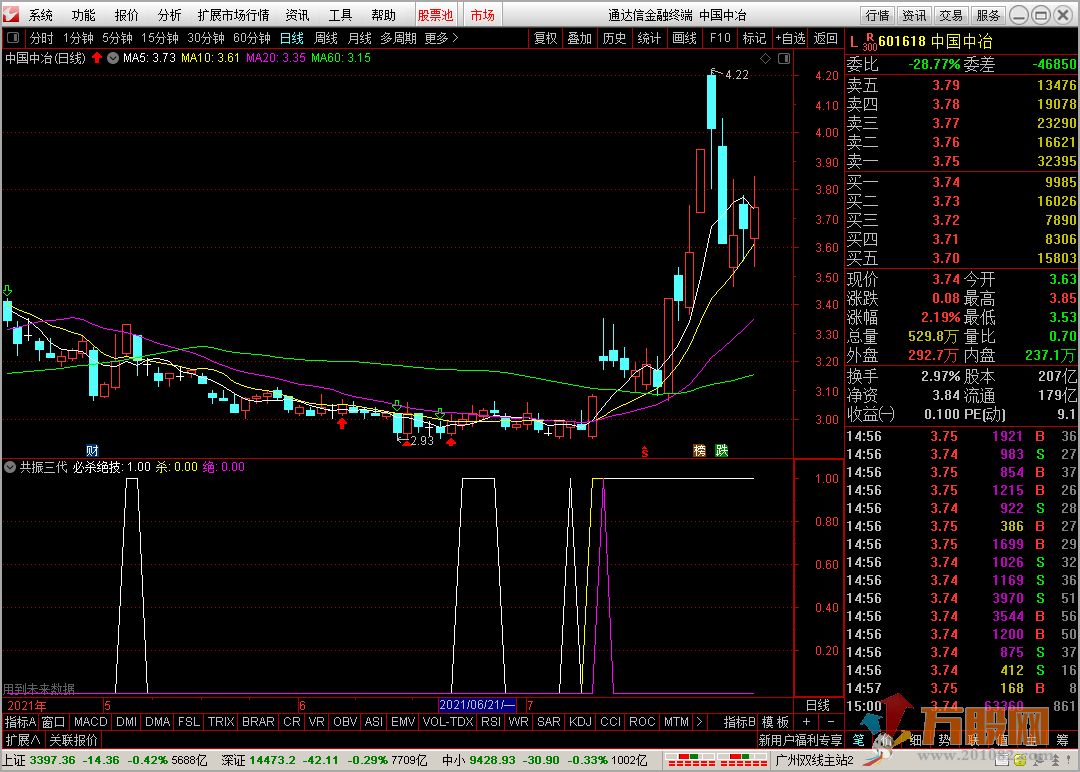Click the zoom-in plus button
Viewport: 1080px width, 772px height.
pyautogui.click(x=807, y=722)
